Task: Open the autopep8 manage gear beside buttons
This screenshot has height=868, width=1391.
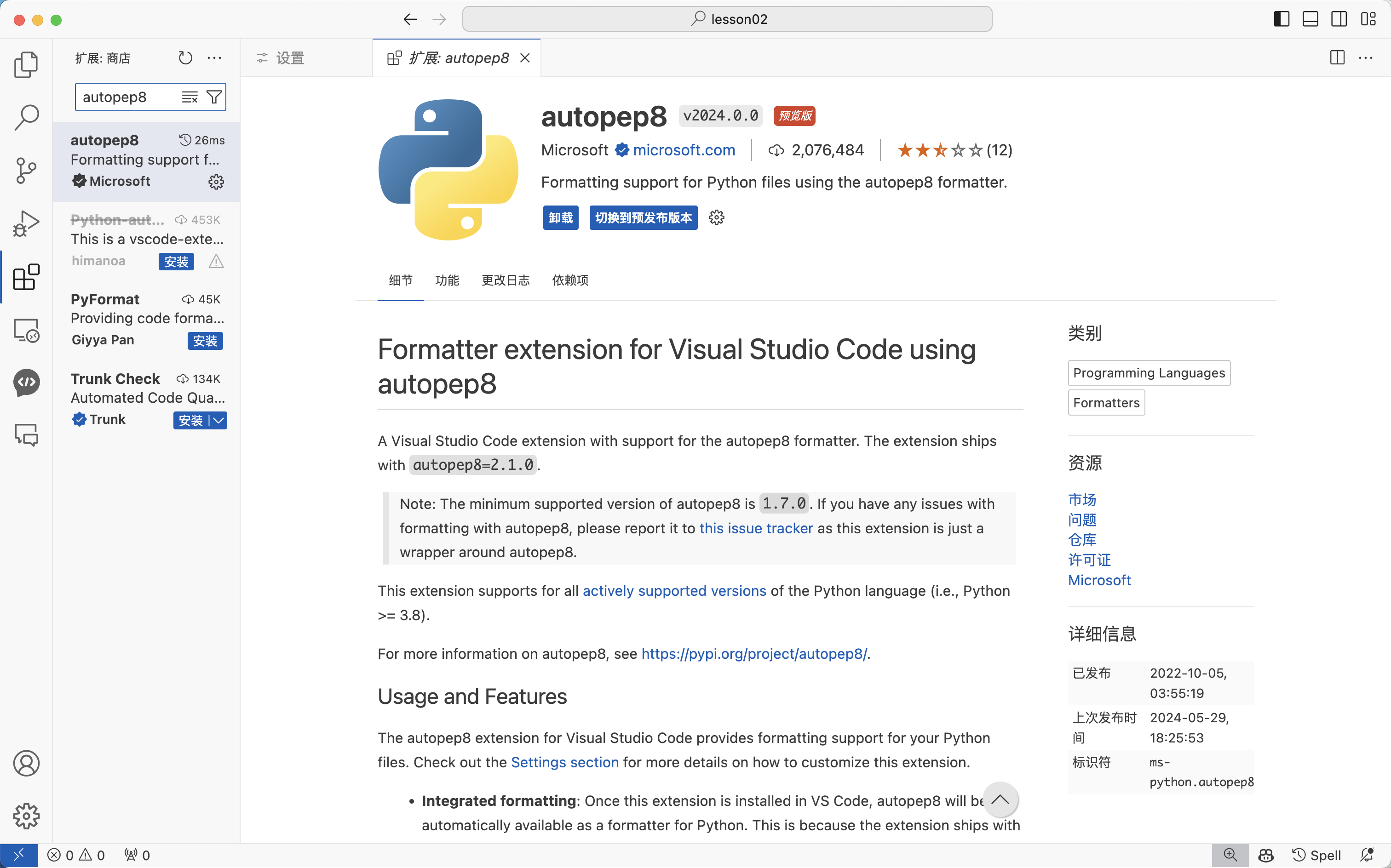Action: tap(716, 217)
